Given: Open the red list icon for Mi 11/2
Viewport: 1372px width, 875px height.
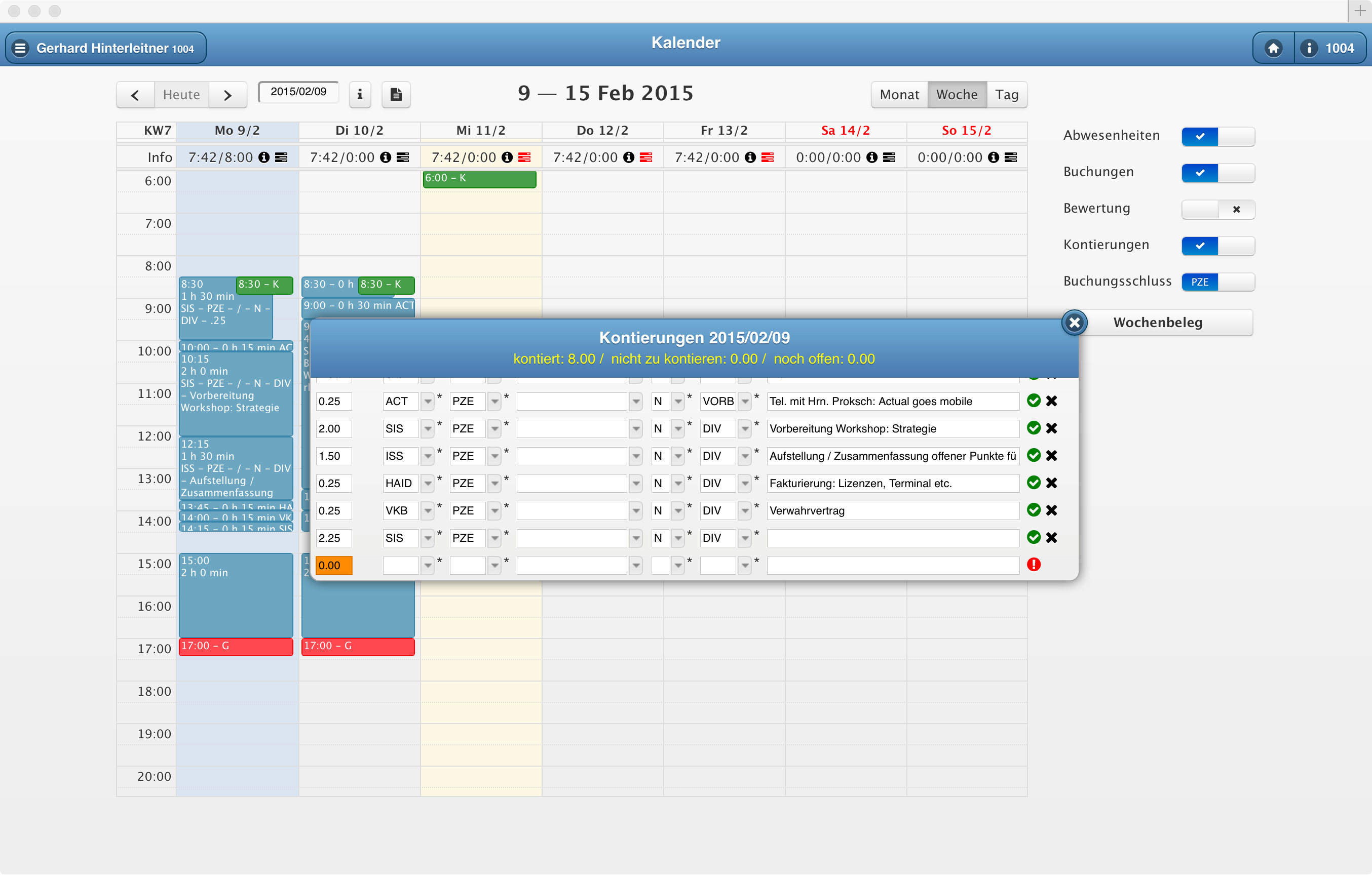Looking at the screenshot, I should pos(525,157).
